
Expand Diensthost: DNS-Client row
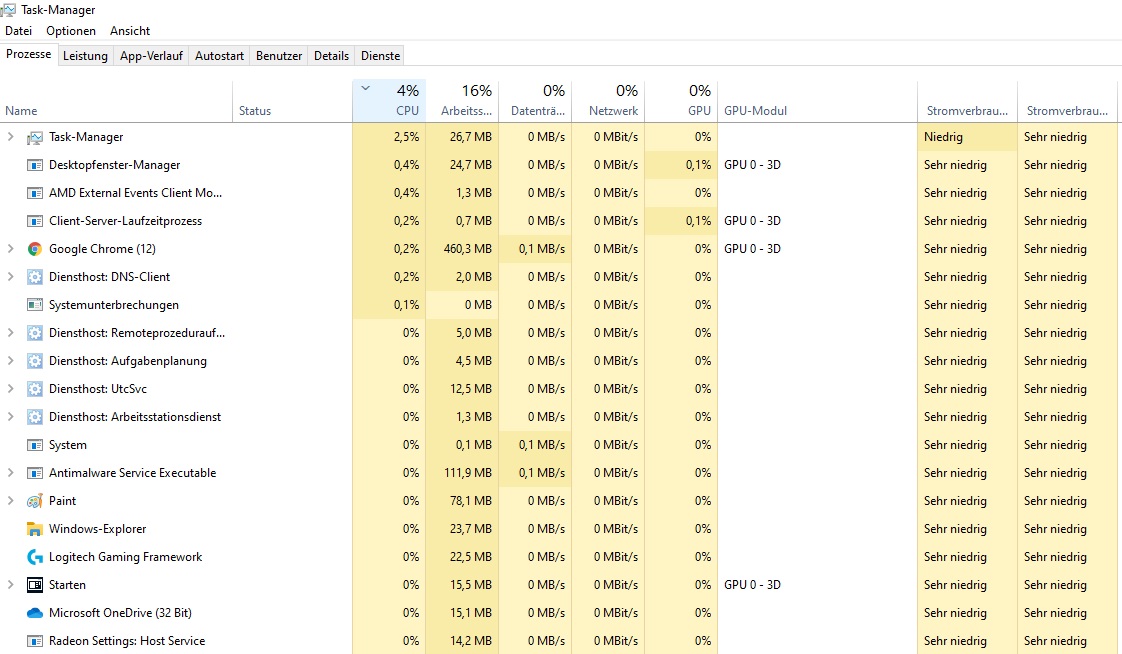point(10,277)
